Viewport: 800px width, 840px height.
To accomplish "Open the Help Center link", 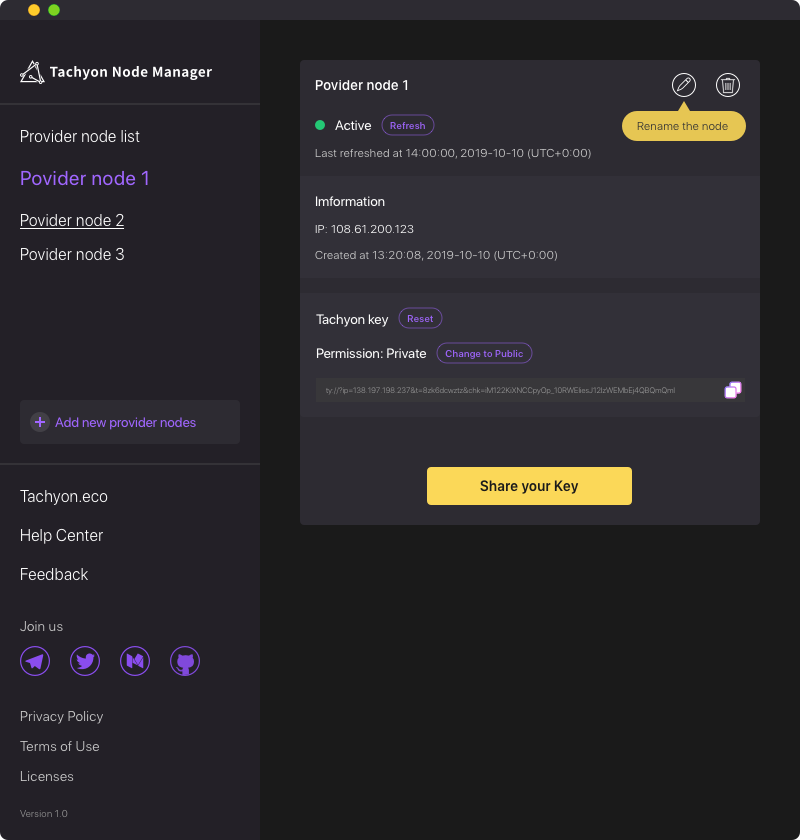I will [61, 535].
